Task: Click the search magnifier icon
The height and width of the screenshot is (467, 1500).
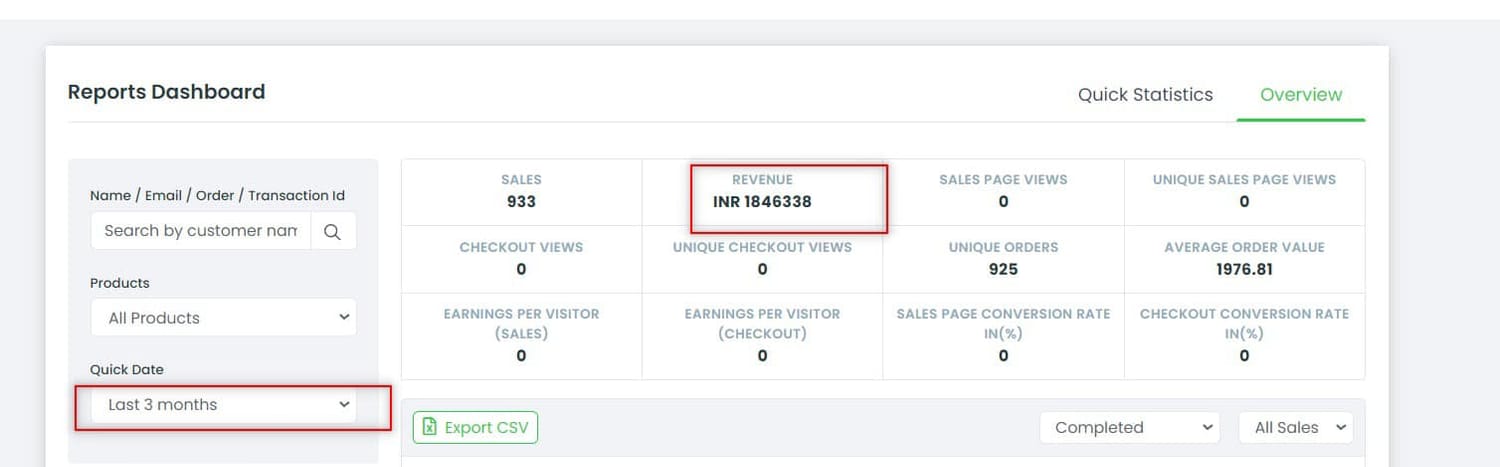Action: 333,231
